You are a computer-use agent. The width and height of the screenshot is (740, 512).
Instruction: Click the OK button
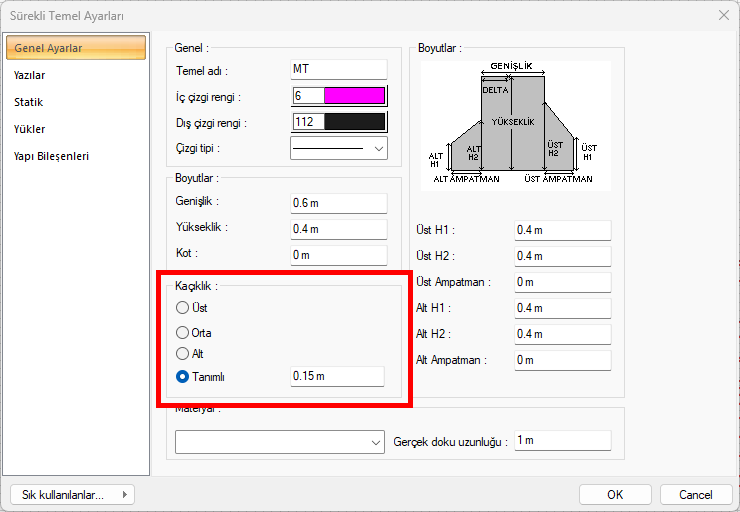coord(615,494)
